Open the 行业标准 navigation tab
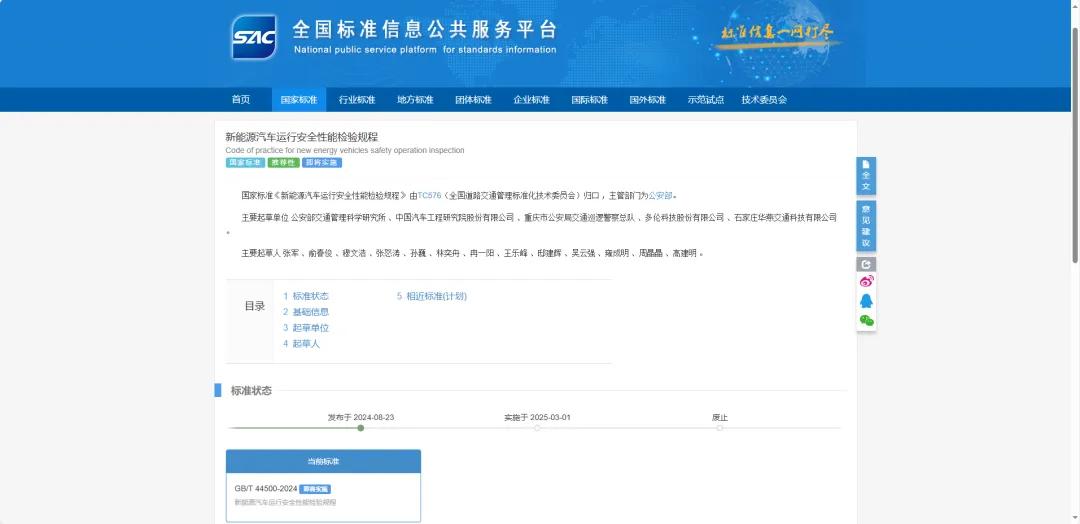Image resolution: width=1080 pixels, height=524 pixels. click(357, 99)
